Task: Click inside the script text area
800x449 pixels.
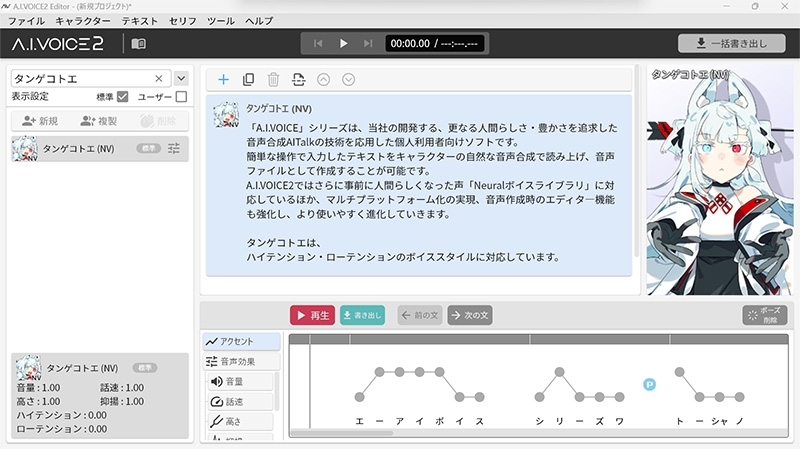Action: click(x=431, y=192)
